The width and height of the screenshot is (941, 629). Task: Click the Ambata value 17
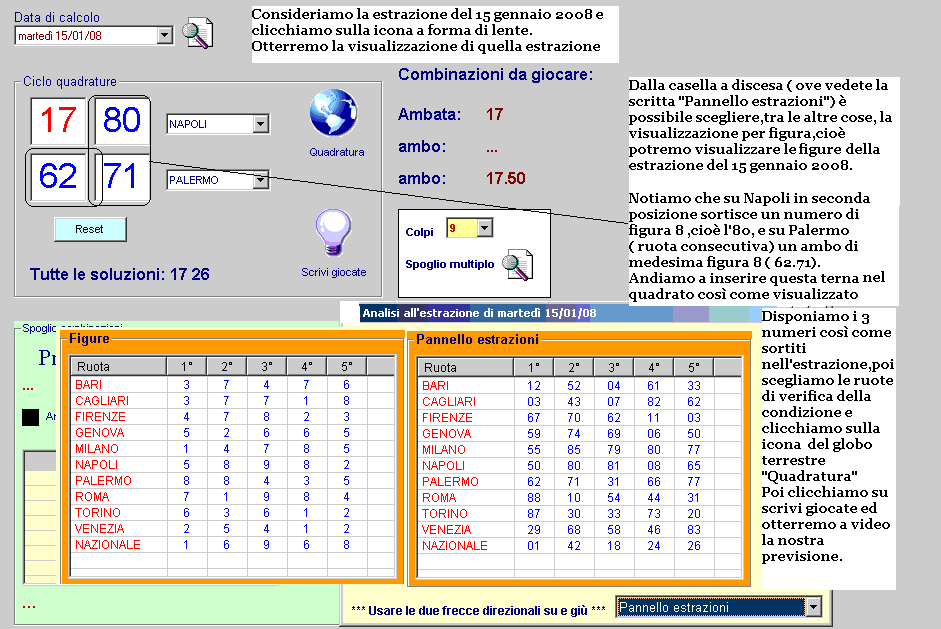[x=495, y=115]
